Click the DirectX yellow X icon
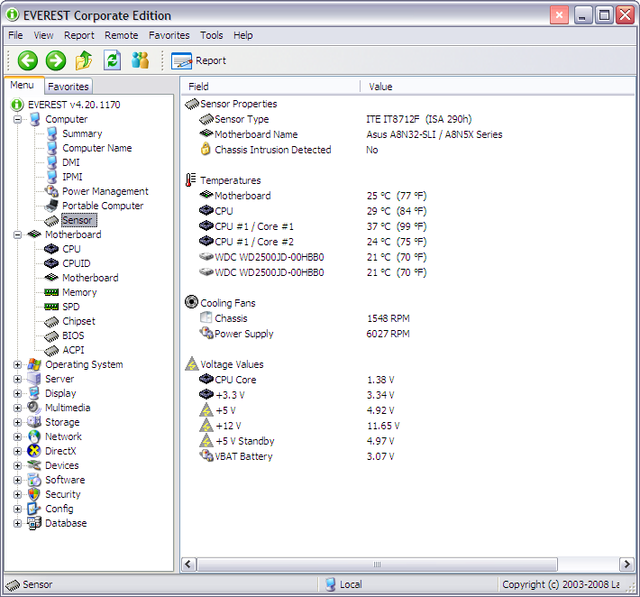 pyautogui.click(x=34, y=451)
